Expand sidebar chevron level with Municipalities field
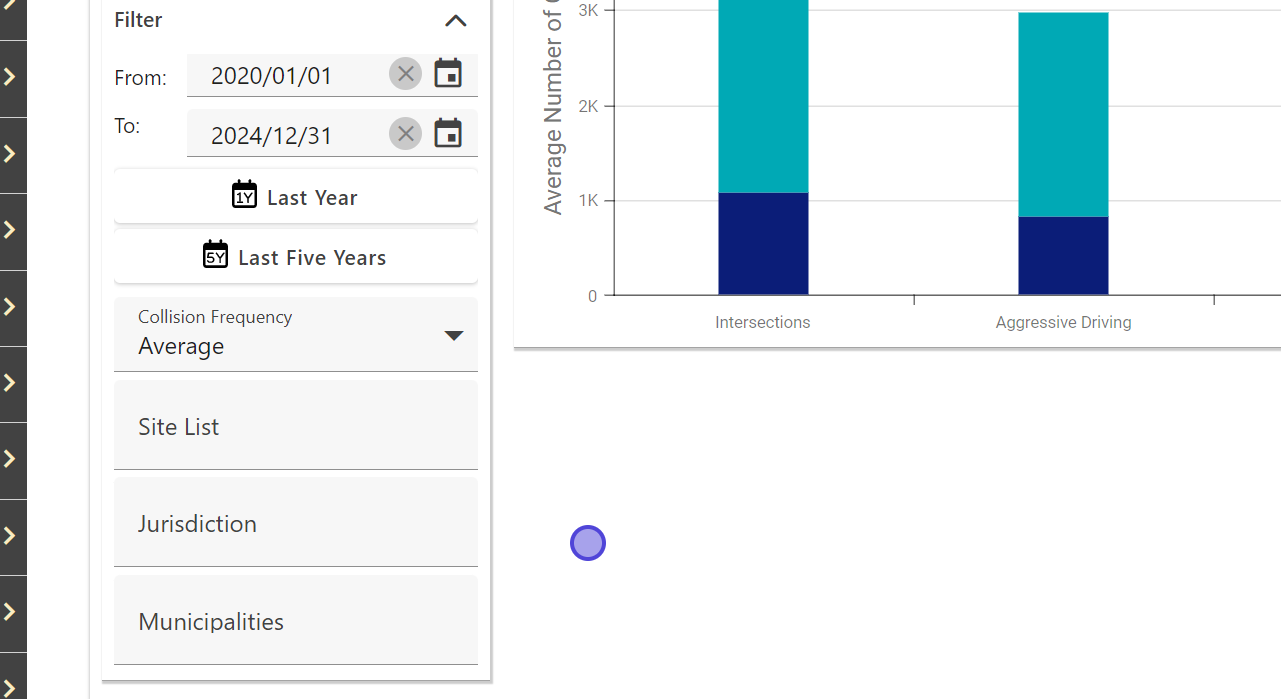 [11, 612]
